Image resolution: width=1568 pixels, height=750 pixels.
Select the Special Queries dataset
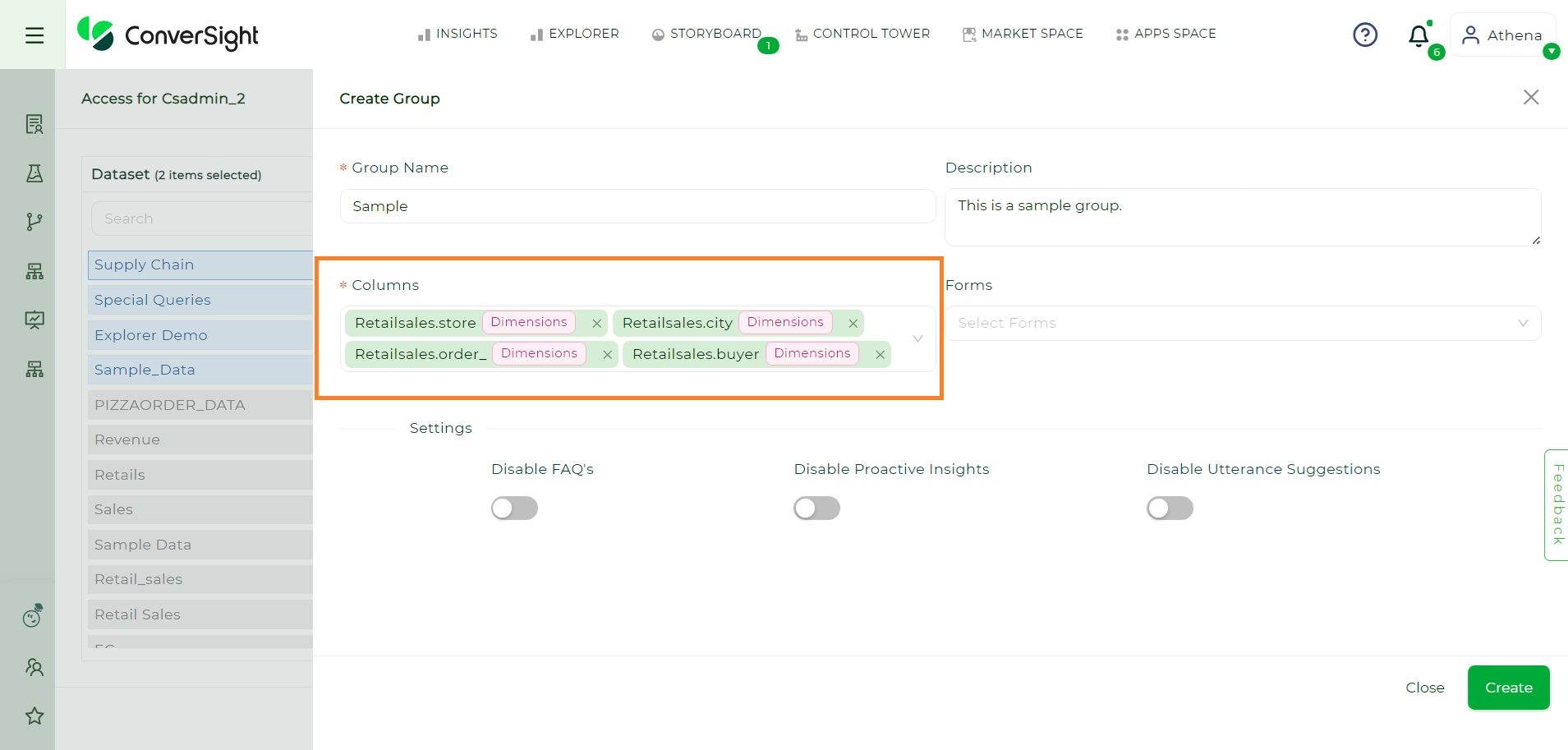[200, 300]
